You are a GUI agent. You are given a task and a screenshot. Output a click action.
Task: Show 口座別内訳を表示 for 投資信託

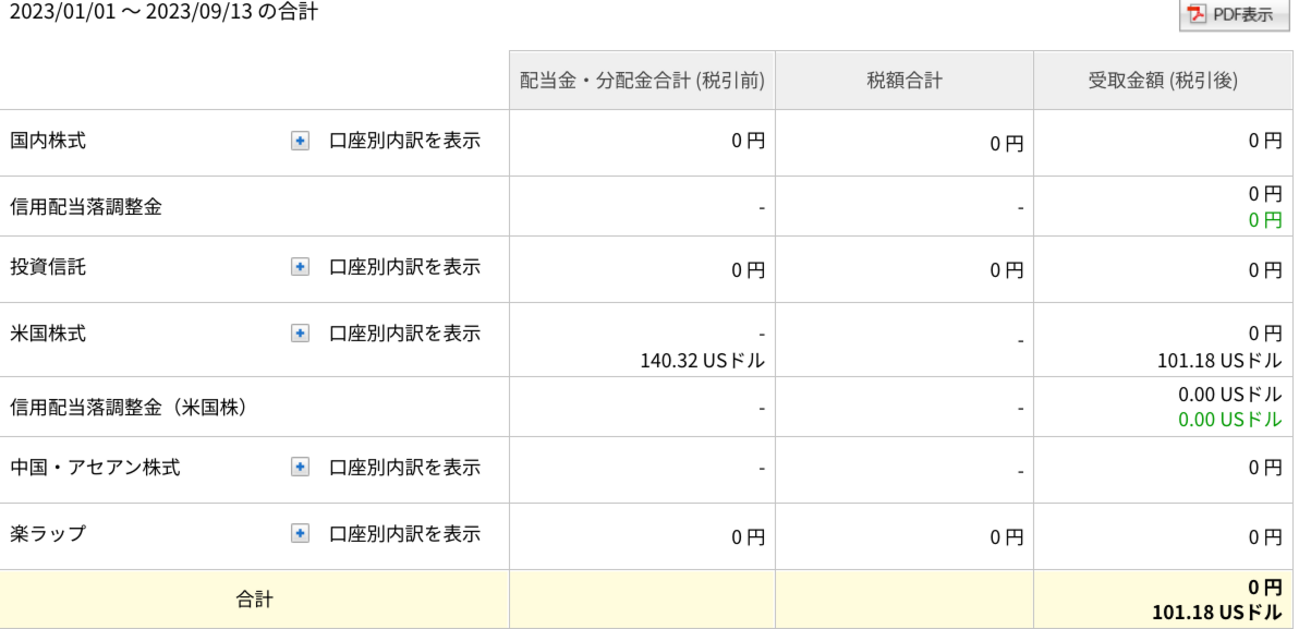coord(405,267)
